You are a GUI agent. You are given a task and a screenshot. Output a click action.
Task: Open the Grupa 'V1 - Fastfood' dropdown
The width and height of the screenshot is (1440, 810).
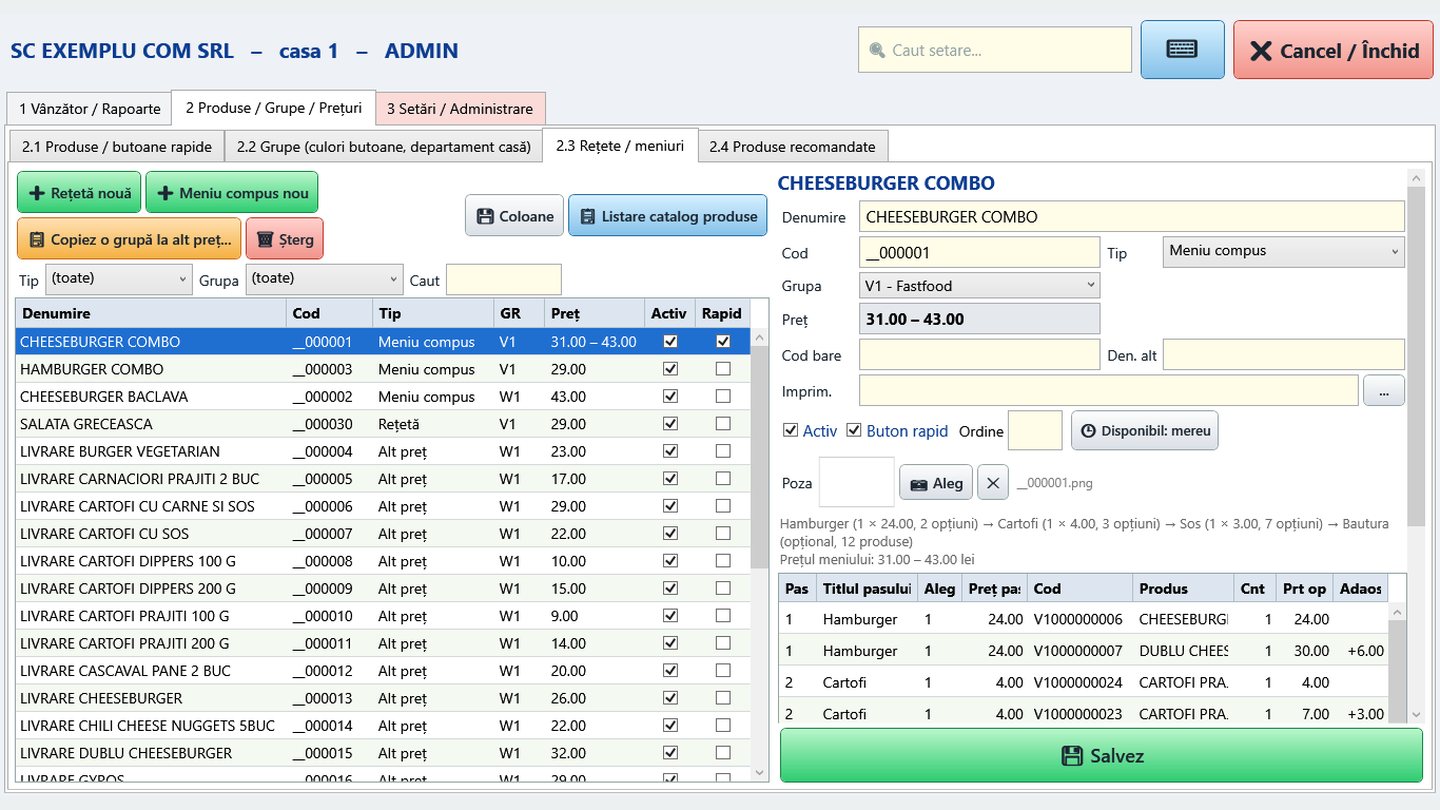click(x=979, y=285)
